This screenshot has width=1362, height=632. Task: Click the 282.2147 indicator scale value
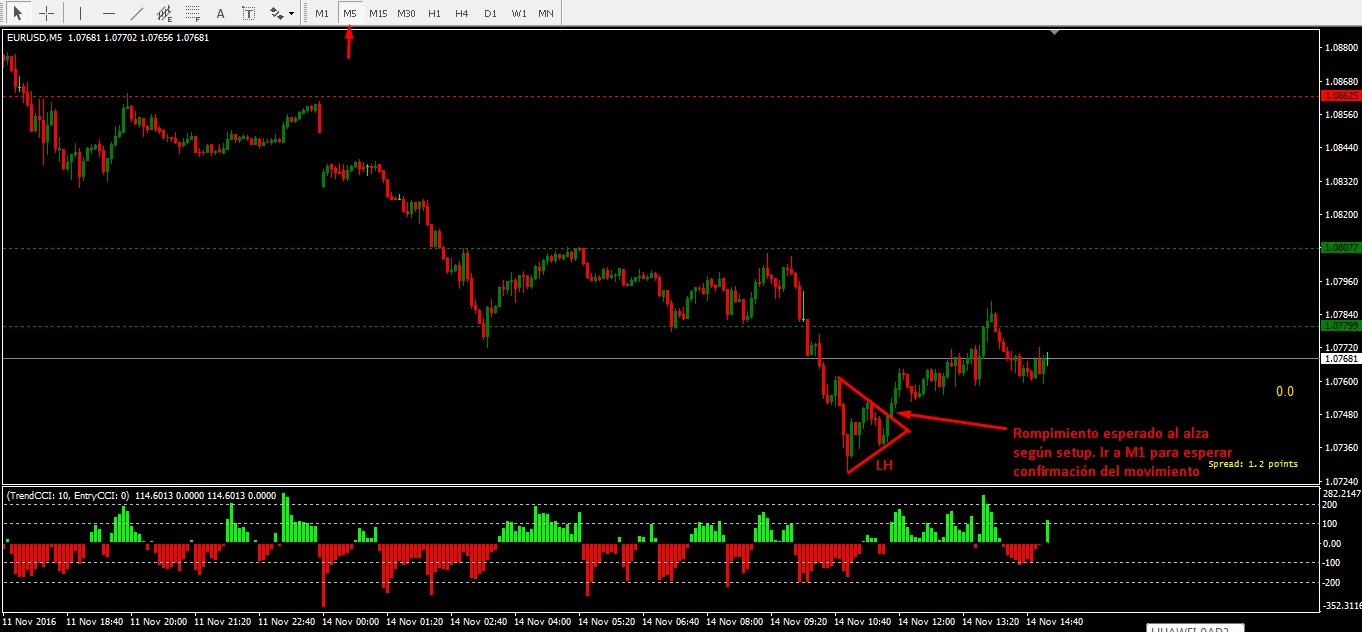pos(1341,494)
